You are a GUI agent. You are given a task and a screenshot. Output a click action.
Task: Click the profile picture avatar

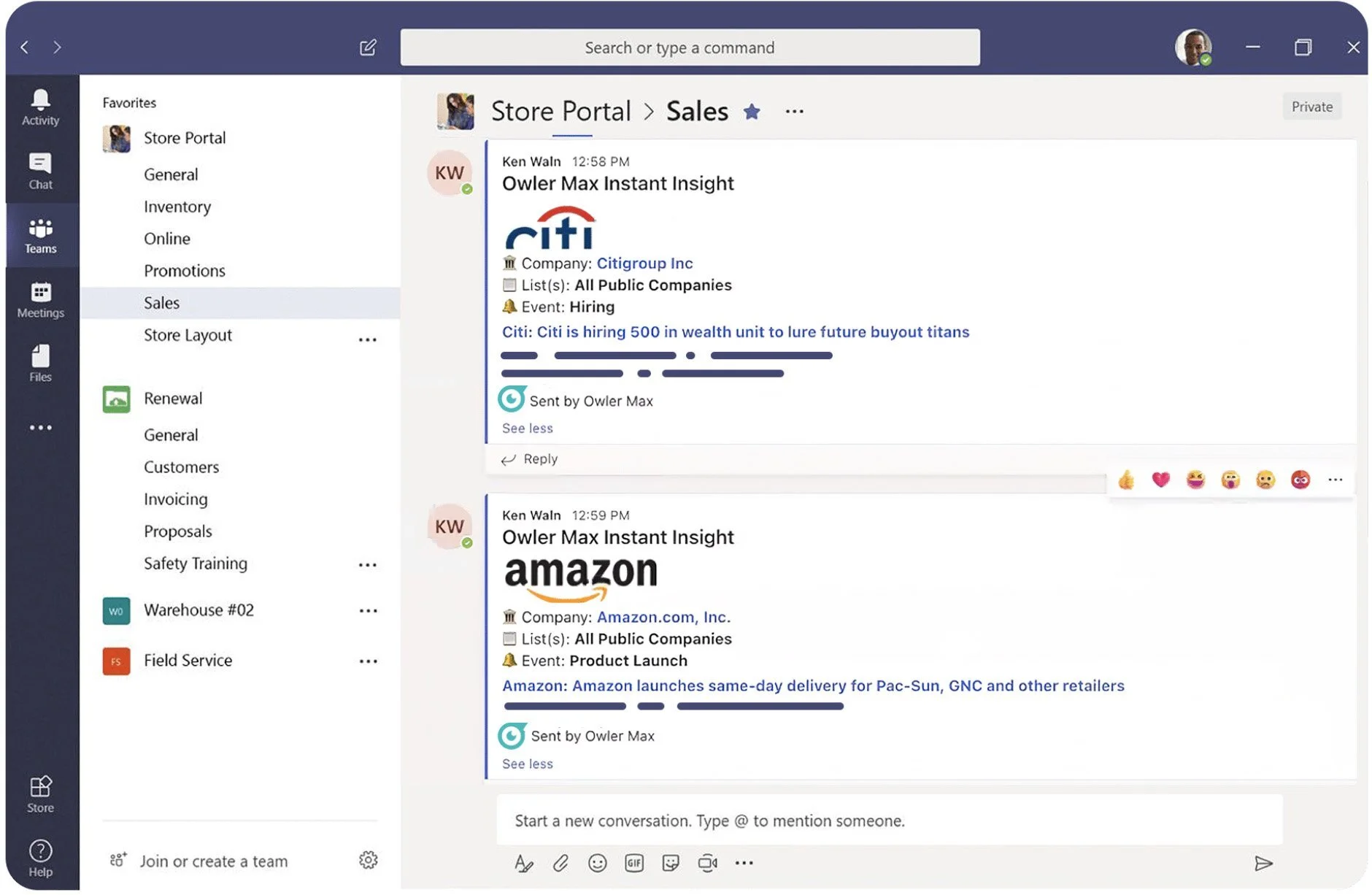pos(1193,47)
